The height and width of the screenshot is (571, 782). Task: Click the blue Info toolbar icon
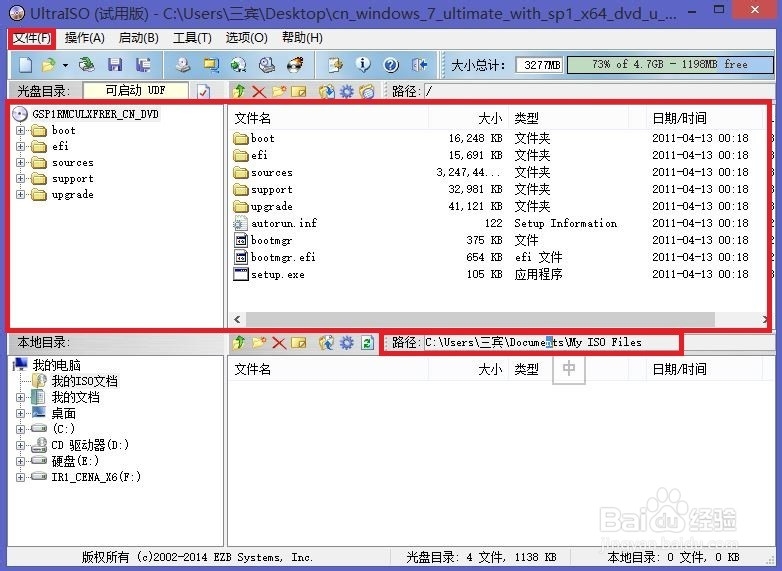tap(363, 65)
